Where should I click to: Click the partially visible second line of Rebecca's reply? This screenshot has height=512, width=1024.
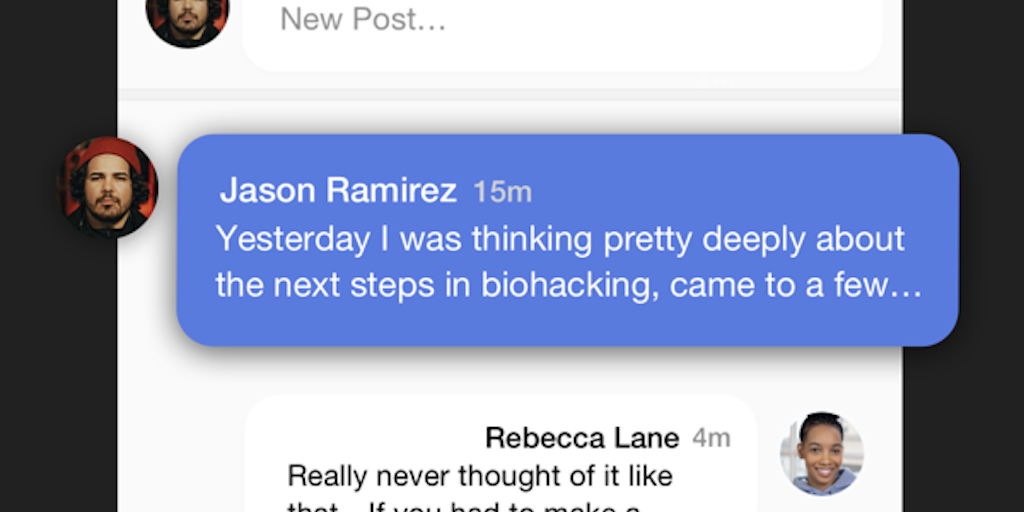coord(463,506)
